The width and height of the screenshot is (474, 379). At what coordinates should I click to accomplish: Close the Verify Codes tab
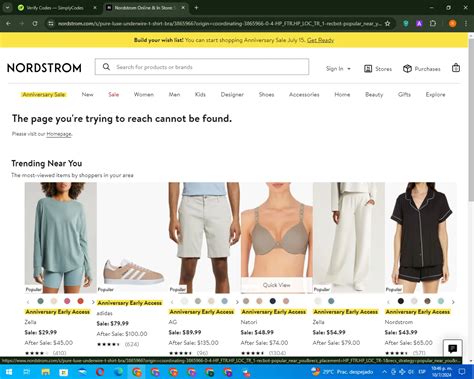click(x=95, y=7)
